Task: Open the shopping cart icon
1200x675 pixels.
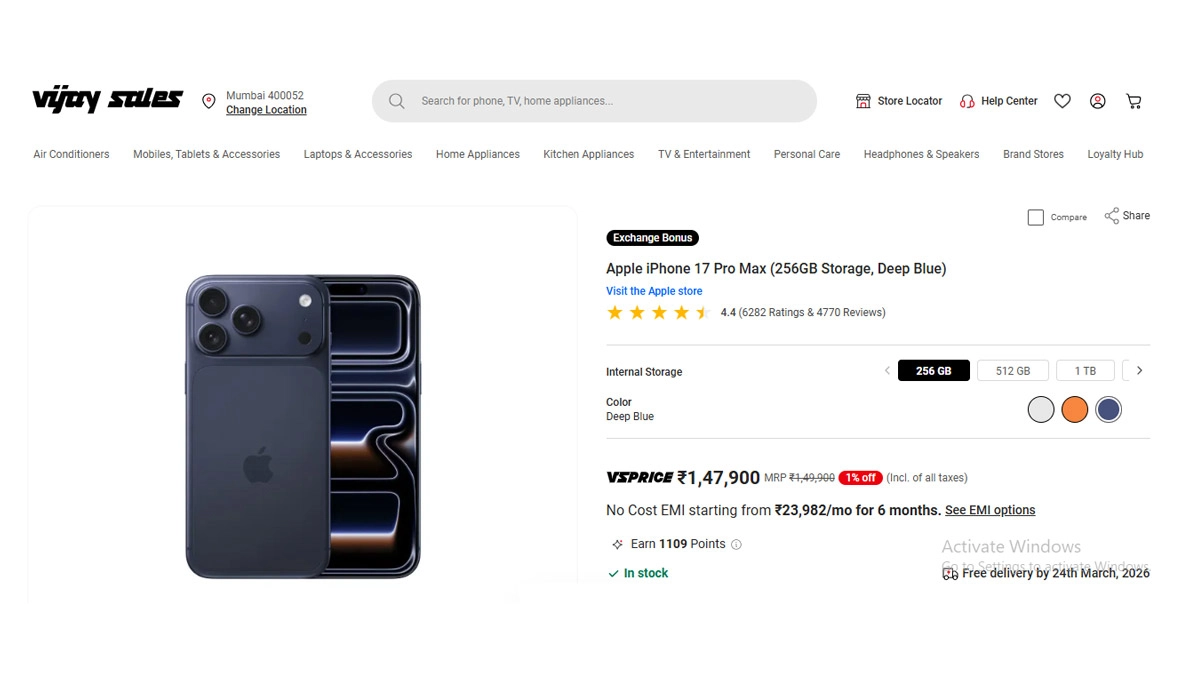Action: (x=1133, y=101)
